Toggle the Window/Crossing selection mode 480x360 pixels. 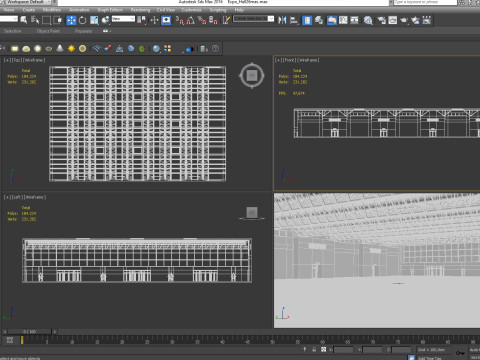[x=58, y=20]
